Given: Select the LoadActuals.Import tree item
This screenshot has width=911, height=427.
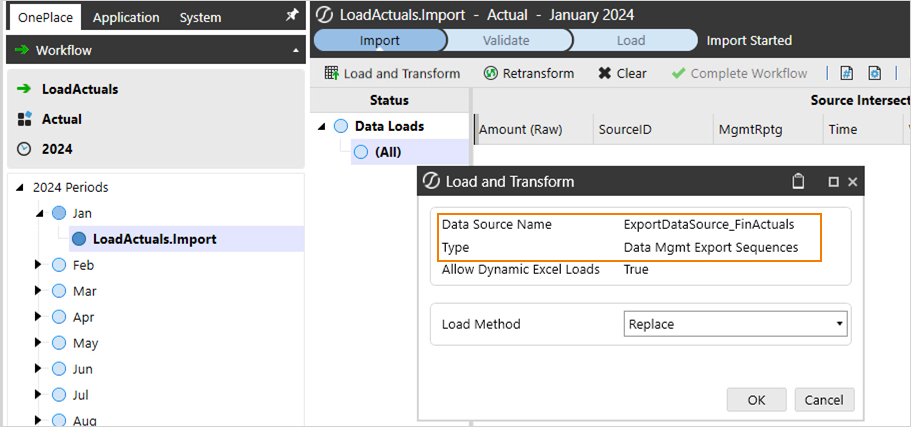Looking at the screenshot, I should (154, 239).
